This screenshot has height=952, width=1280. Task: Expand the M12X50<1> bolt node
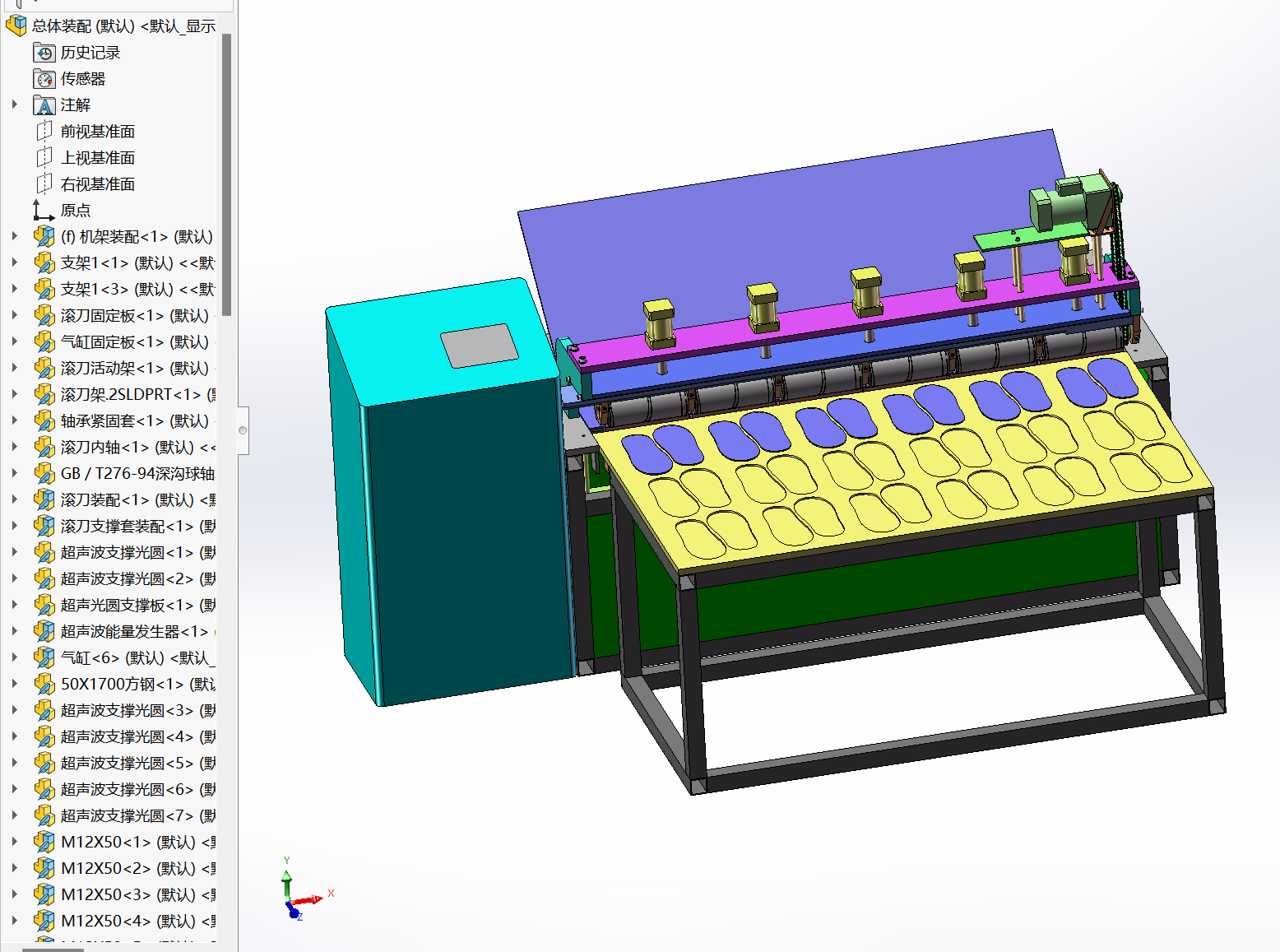(x=15, y=842)
